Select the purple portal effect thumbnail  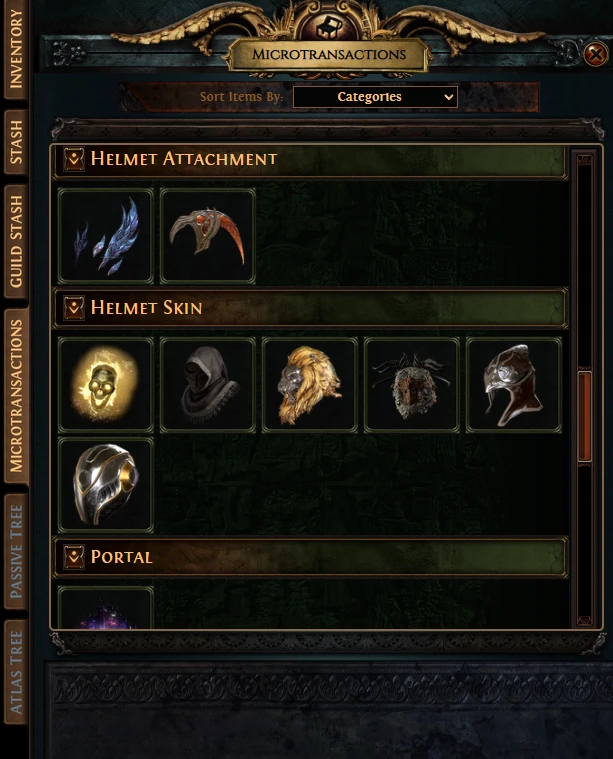(x=106, y=608)
